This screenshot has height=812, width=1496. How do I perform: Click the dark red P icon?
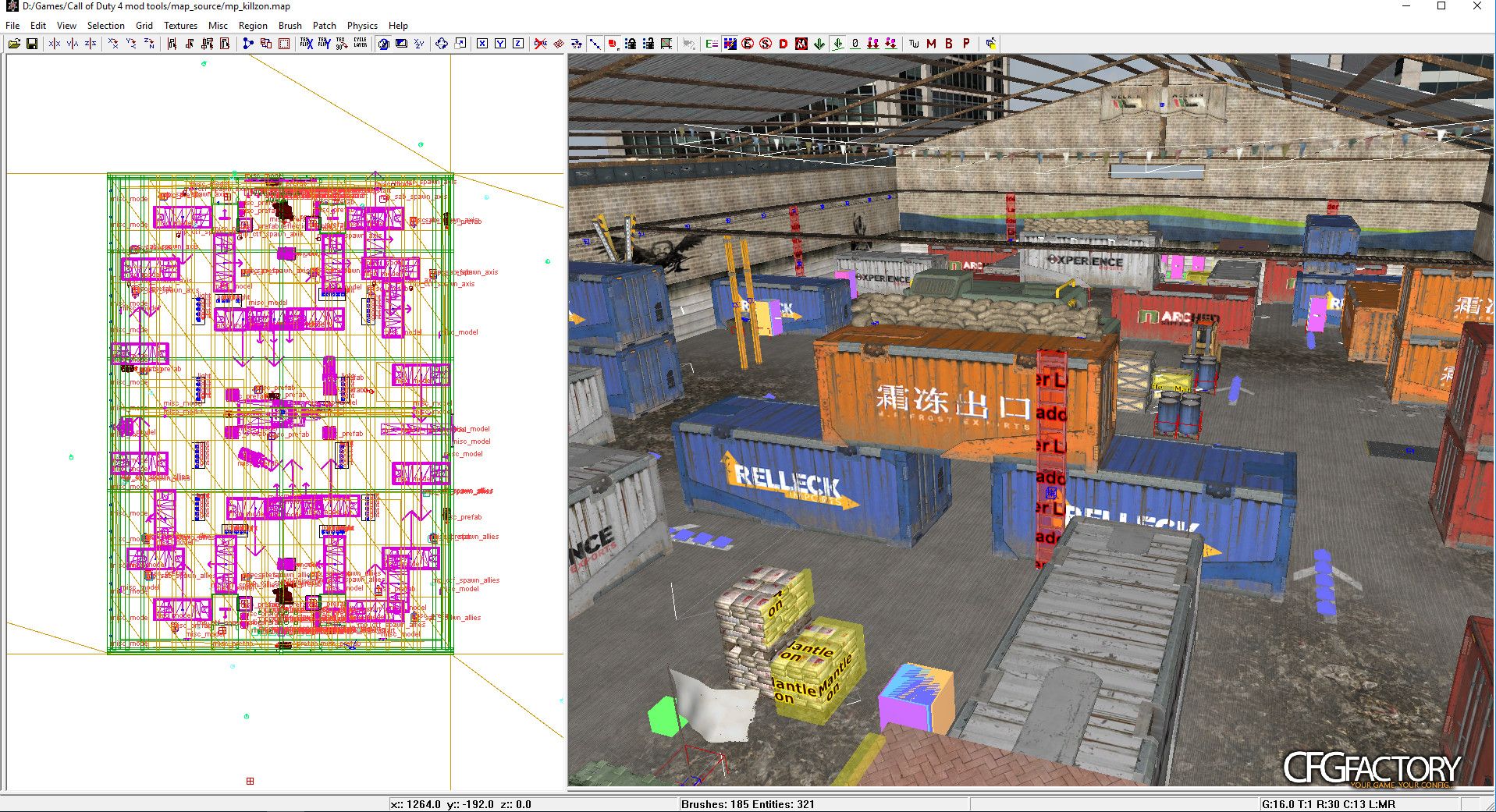pos(967,44)
